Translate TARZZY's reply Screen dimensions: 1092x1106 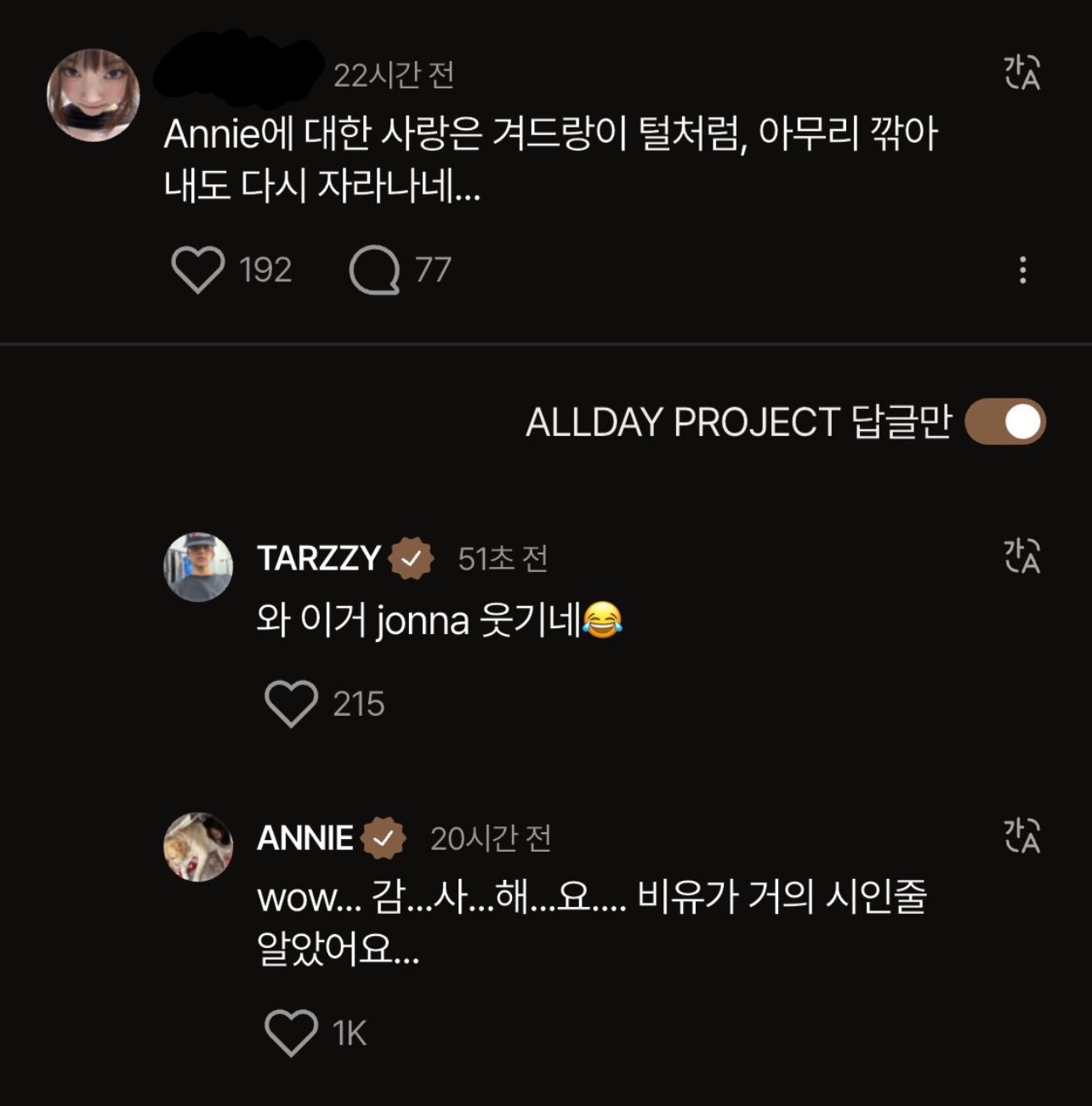[1022, 556]
